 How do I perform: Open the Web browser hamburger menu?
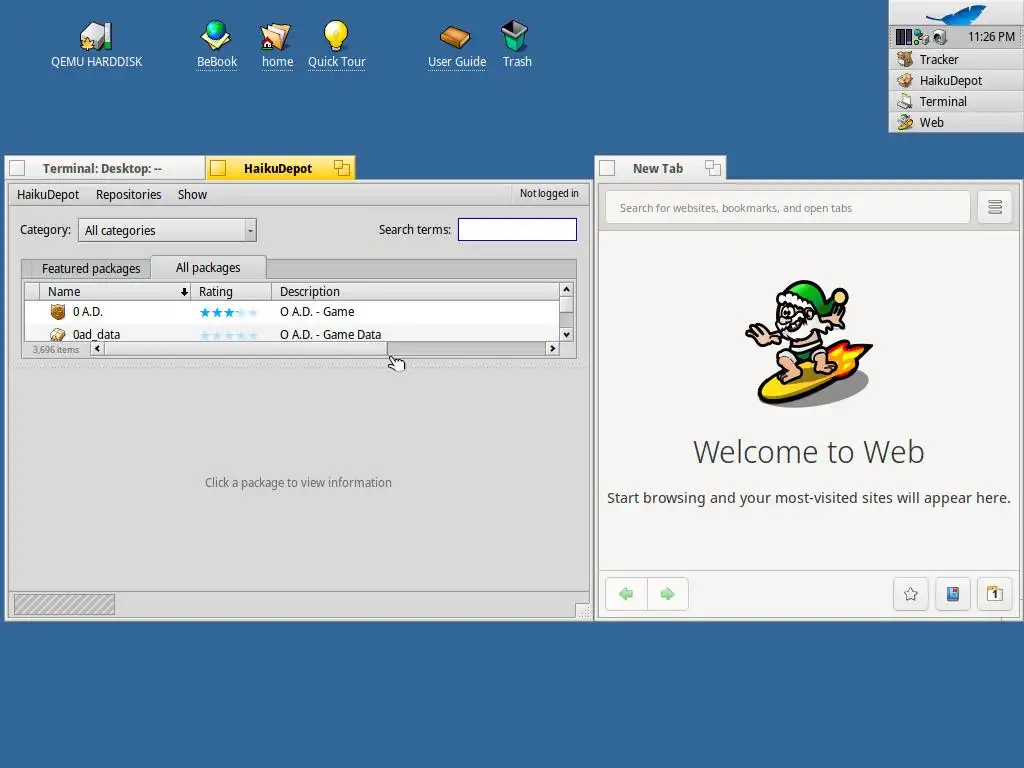995,208
